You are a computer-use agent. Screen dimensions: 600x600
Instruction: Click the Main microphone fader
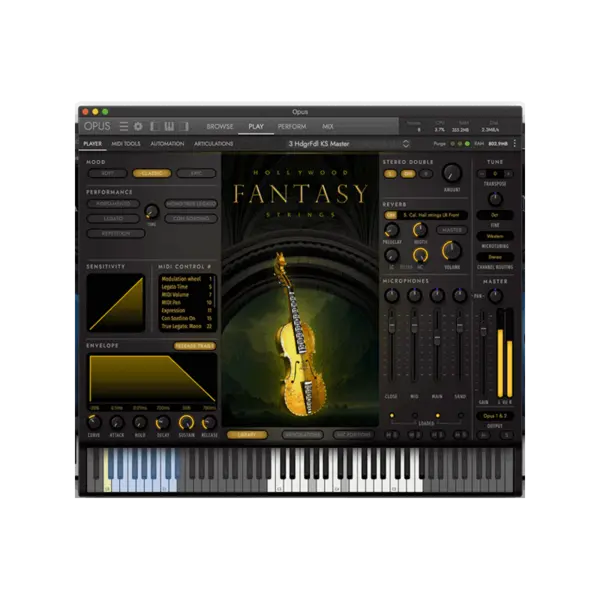coord(437,338)
